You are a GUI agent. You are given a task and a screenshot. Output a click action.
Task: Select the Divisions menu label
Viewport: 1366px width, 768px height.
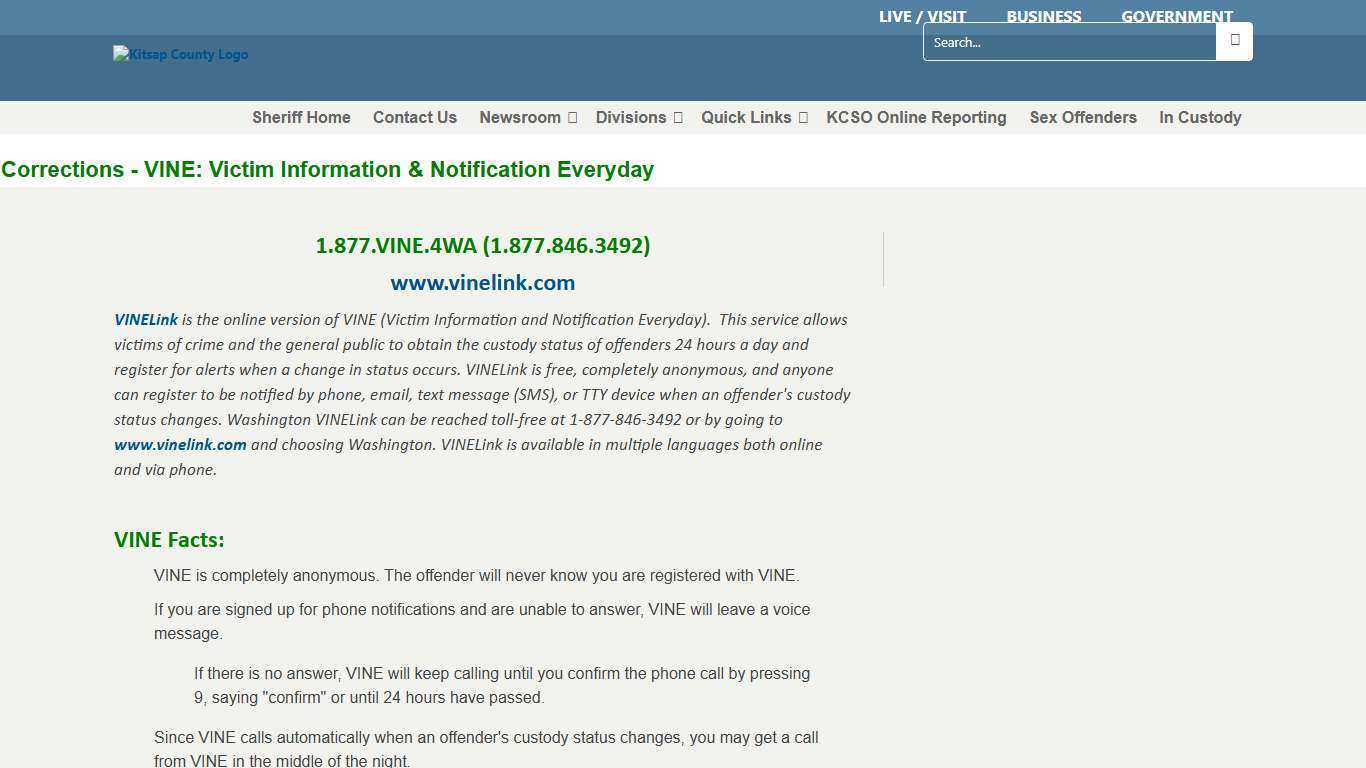pyautogui.click(x=630, y=118)
